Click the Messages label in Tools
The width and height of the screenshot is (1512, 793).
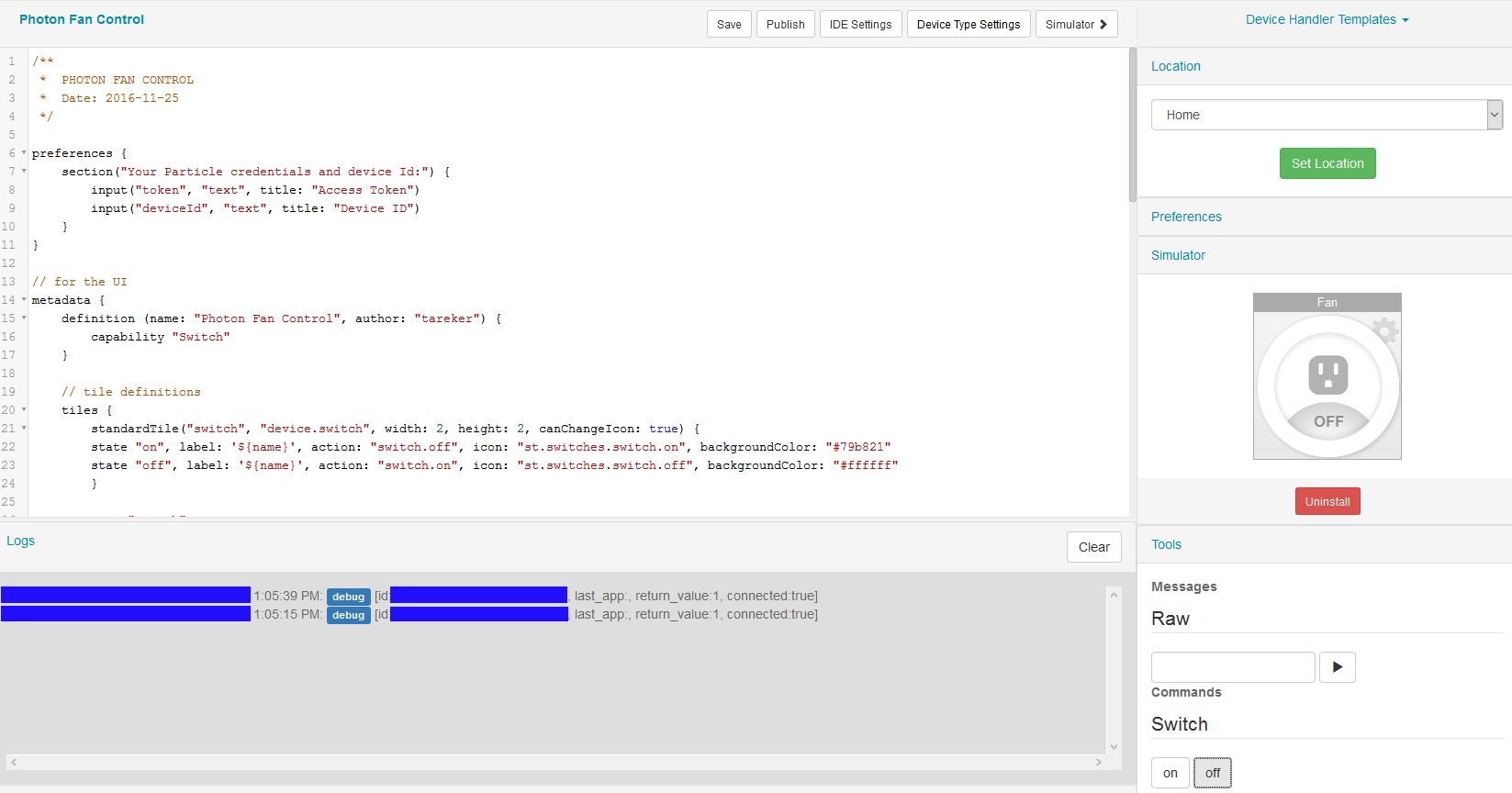[1183, 586]
